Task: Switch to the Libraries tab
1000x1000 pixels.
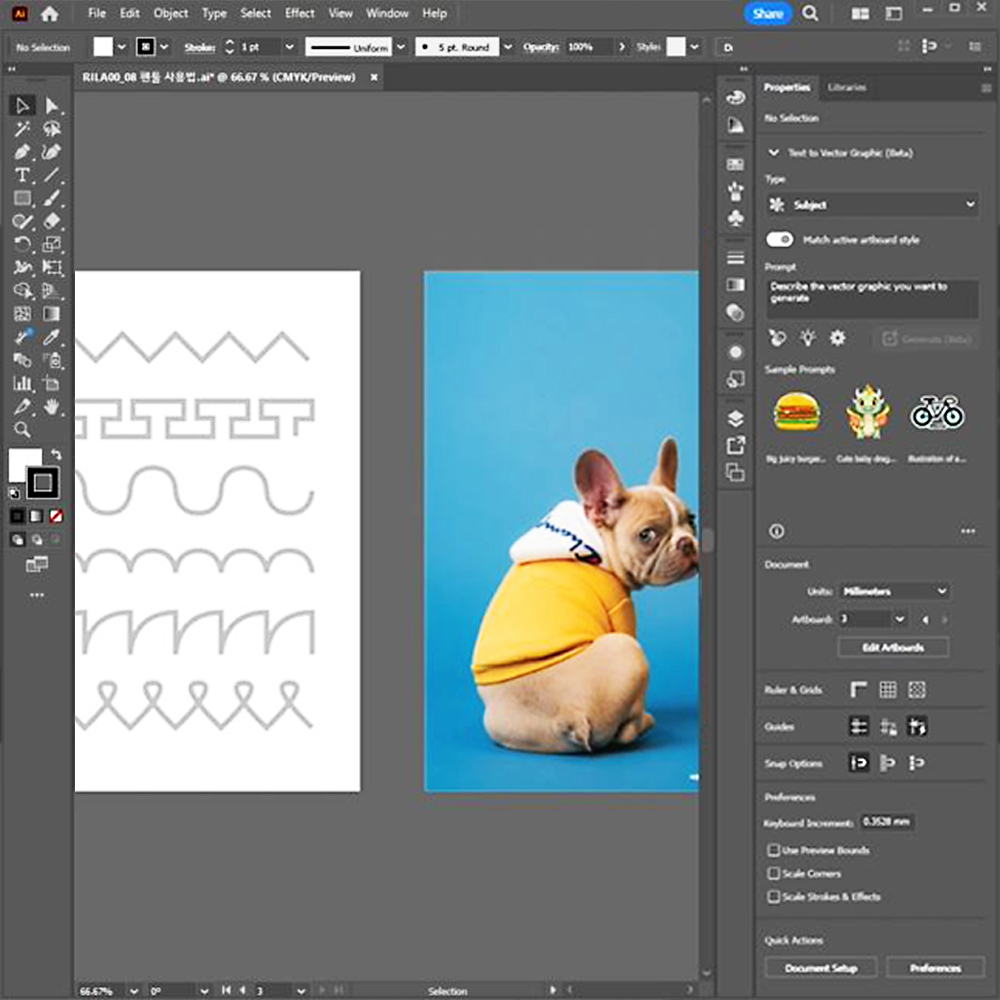Action: pos(847,88)
